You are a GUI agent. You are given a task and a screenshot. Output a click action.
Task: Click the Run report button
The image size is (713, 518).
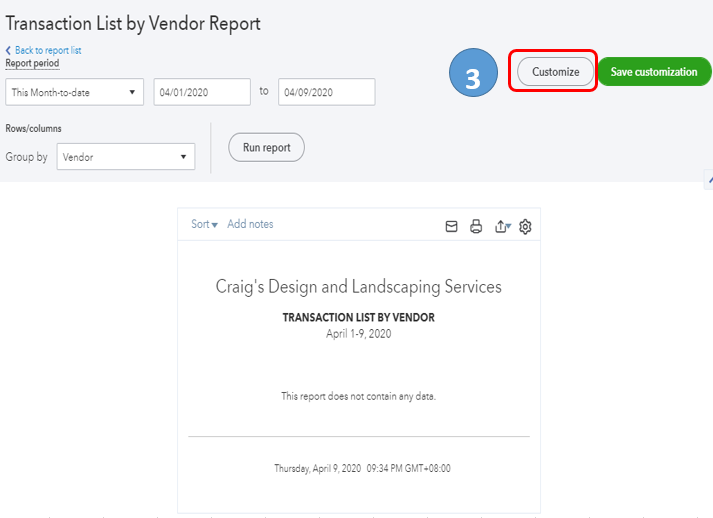click(x=266, y=147)
